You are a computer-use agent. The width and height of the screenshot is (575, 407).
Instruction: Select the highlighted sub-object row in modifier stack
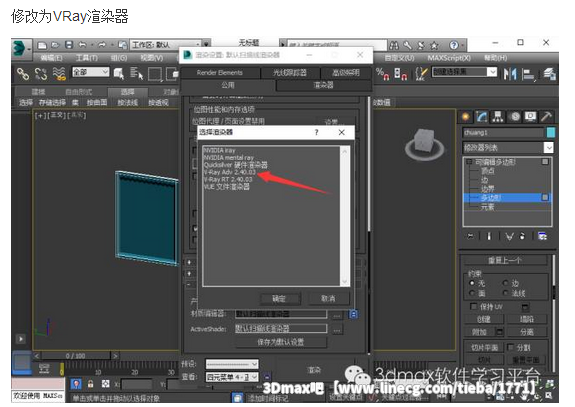(508, 198)
